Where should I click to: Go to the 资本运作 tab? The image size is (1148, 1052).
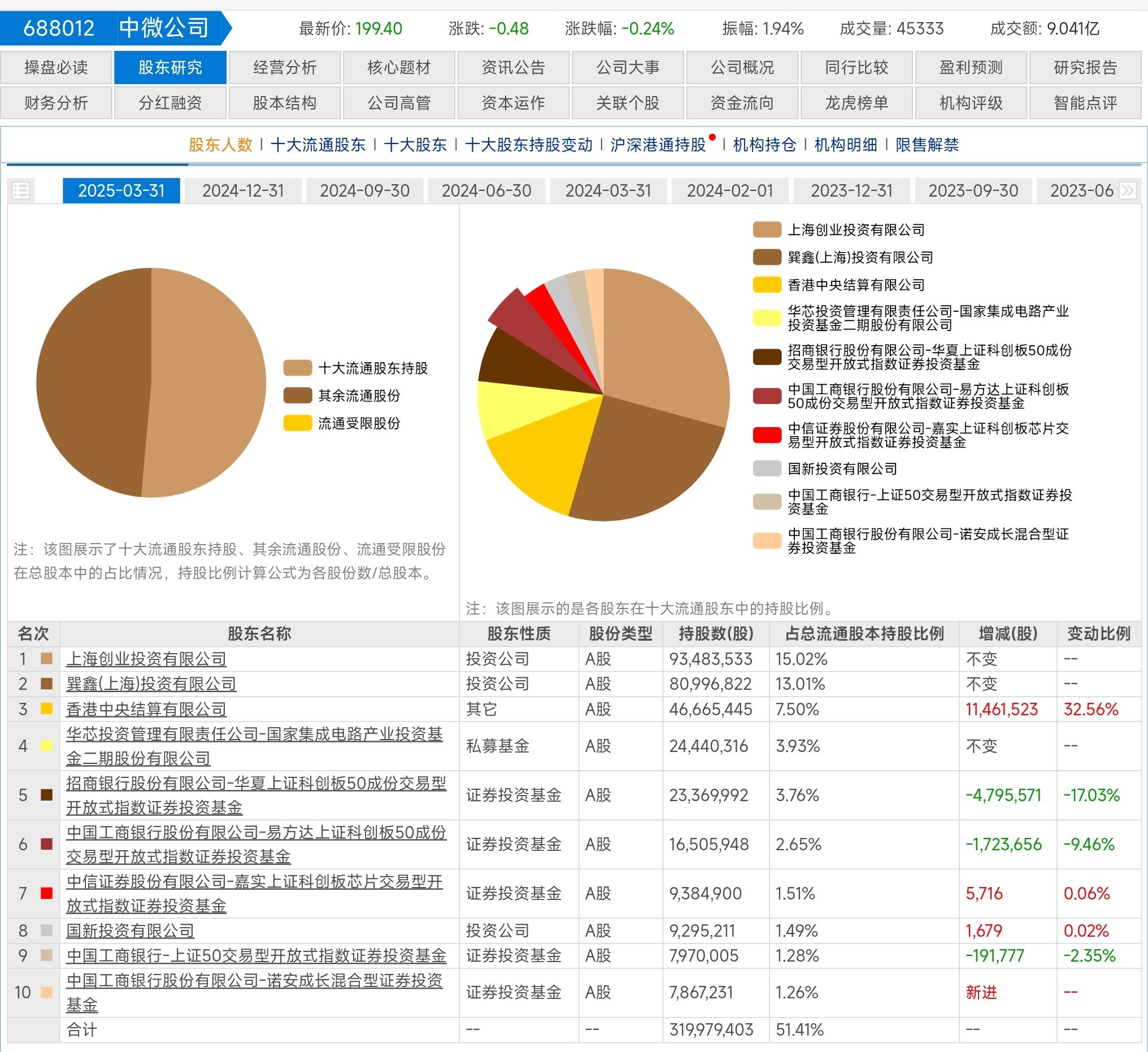click(514, 103)
